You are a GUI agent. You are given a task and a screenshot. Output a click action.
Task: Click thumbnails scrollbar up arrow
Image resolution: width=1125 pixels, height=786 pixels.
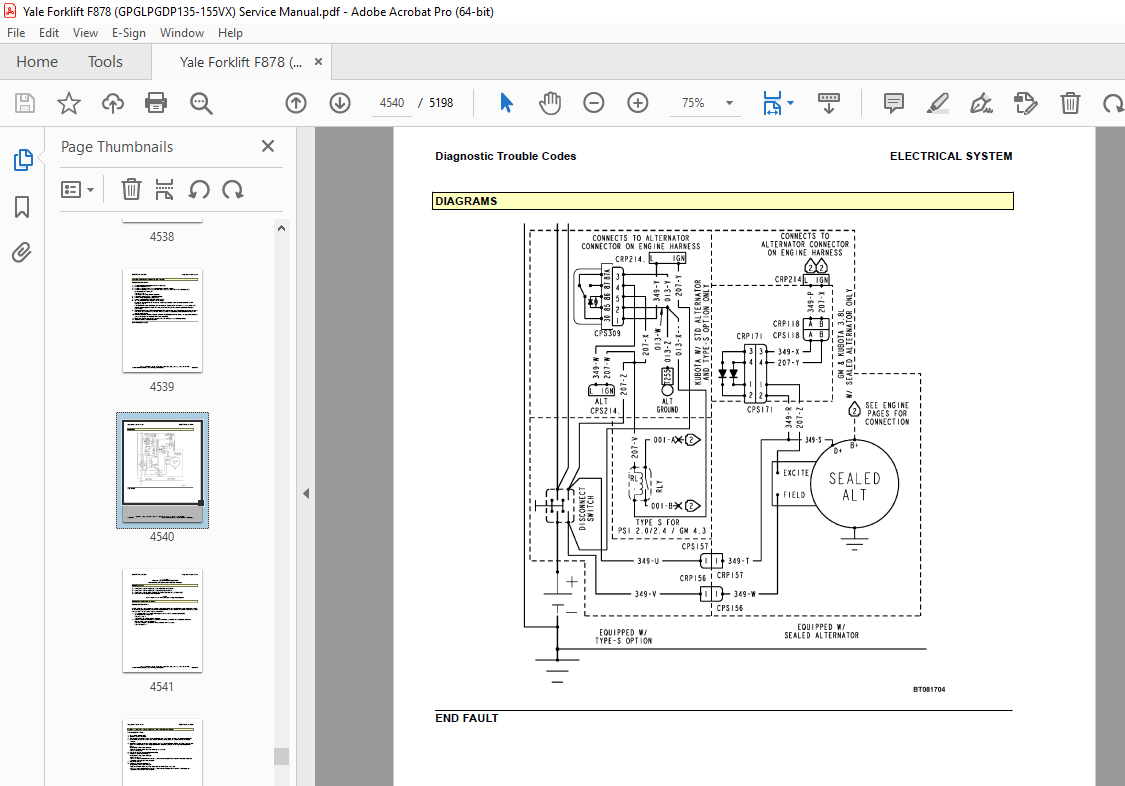(281, 228)
